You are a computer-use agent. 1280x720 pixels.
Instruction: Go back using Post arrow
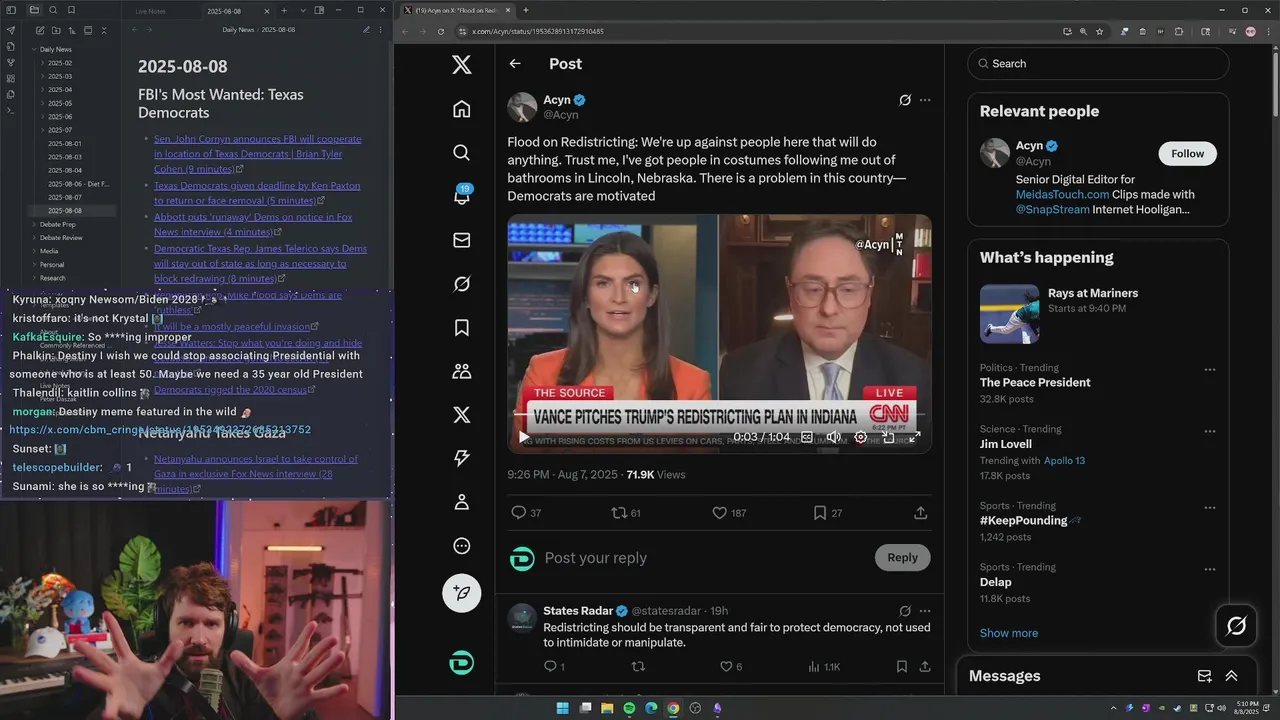point(515,64)
